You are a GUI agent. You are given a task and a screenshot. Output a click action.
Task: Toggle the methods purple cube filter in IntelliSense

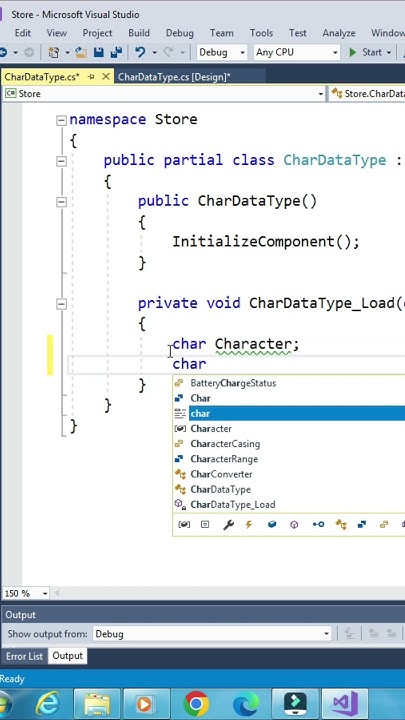294,524
